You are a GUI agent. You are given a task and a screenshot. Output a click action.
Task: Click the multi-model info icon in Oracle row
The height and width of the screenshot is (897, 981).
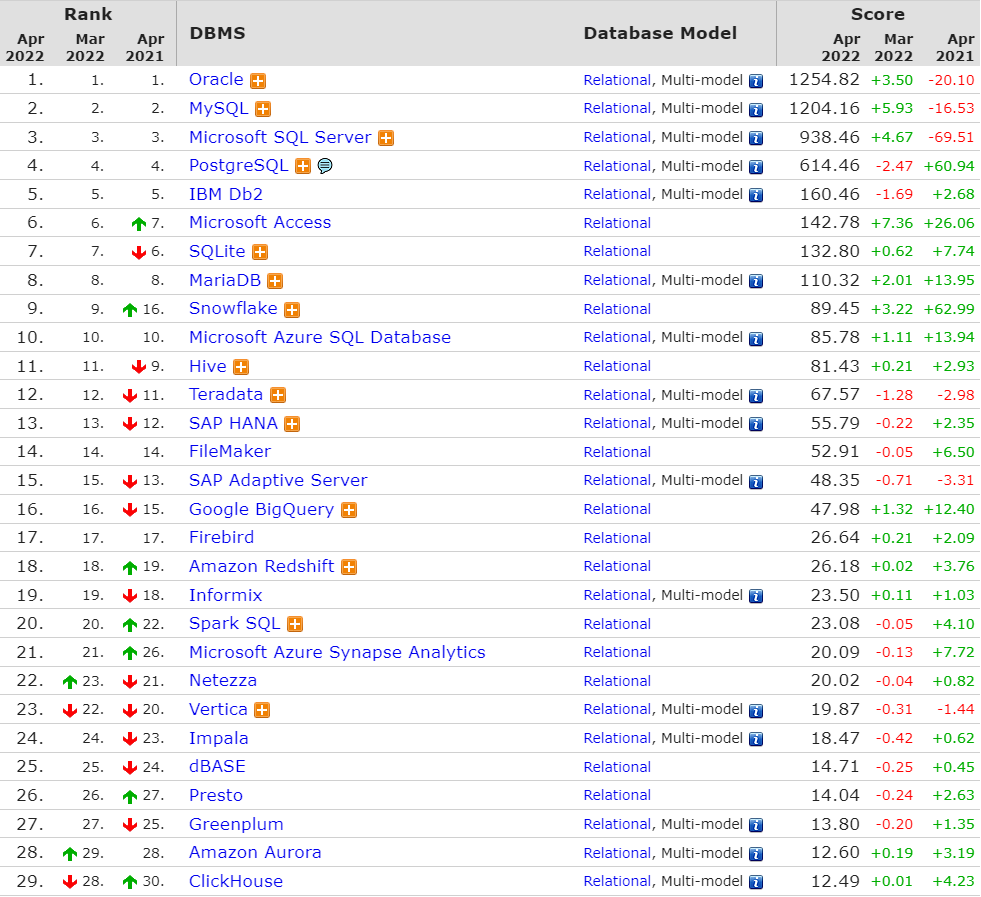tap(756, 81)
